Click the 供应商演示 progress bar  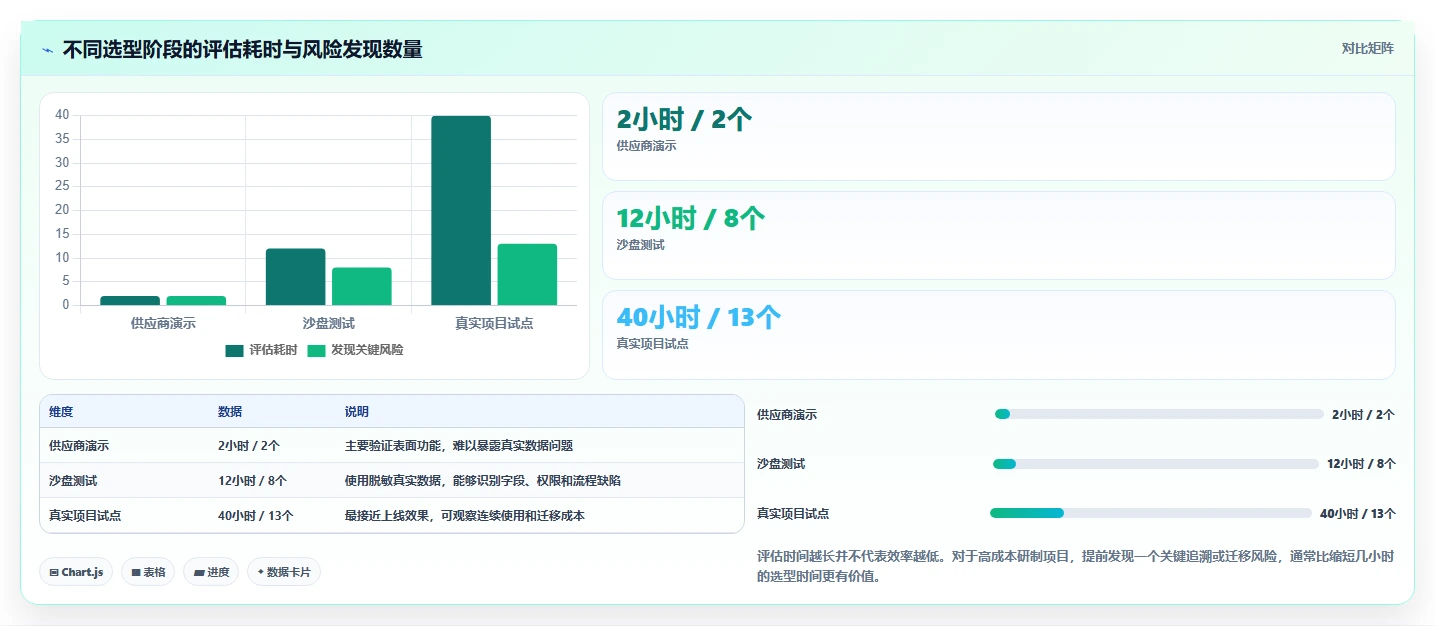point(1159,414)
